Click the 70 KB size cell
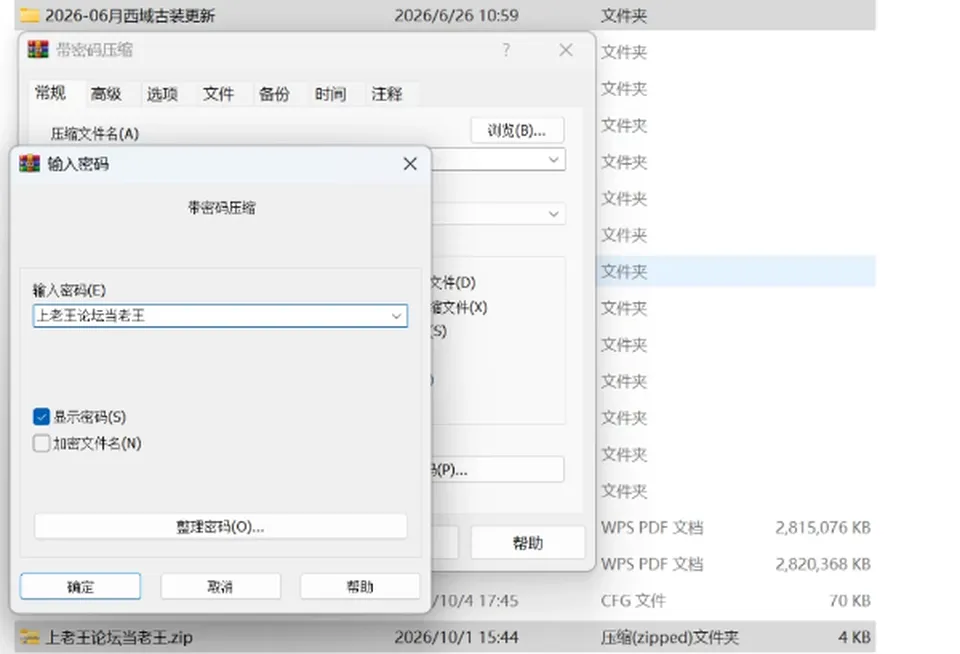 (x=850, y=601)
